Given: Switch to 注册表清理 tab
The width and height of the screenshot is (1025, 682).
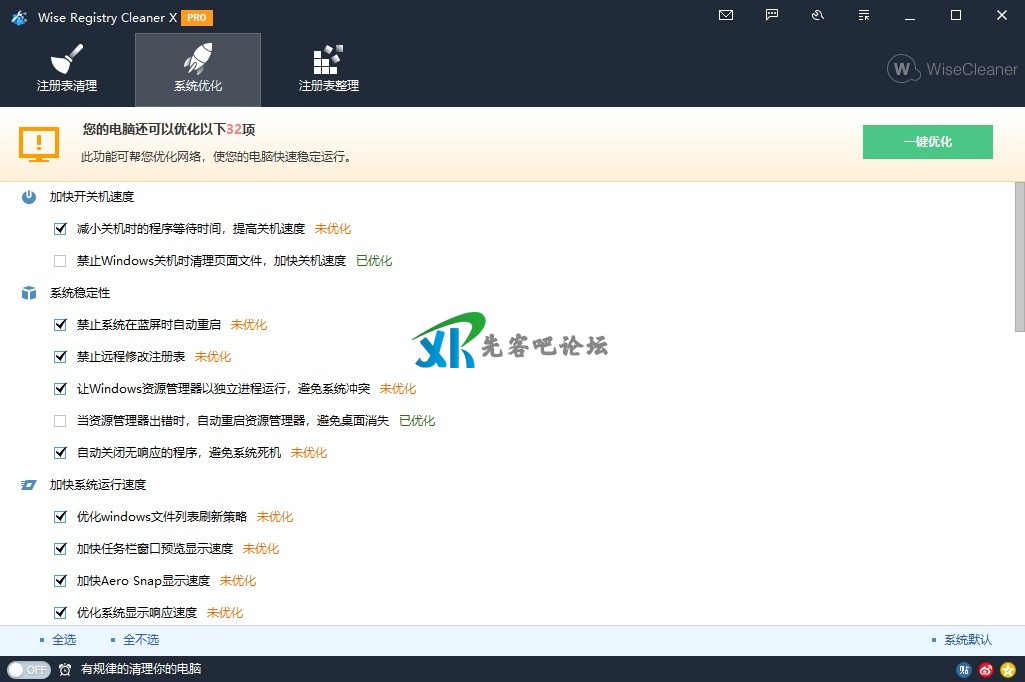Looking at the screenshot, I should click(x=67, y=70).
